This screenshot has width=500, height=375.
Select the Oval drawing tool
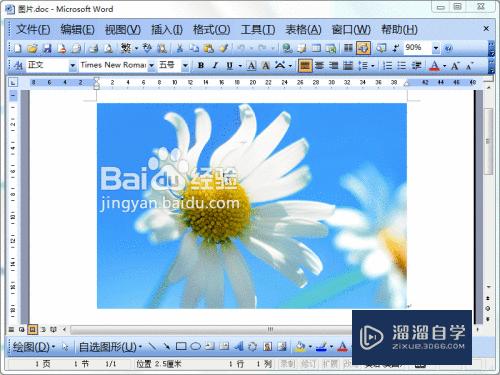pos(196,347)
